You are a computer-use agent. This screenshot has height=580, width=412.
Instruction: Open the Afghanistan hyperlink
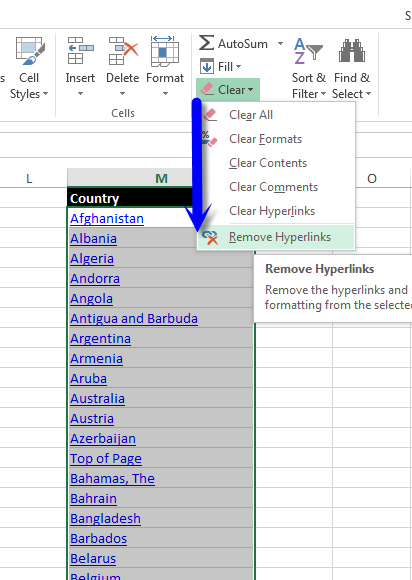coord(107,219)
